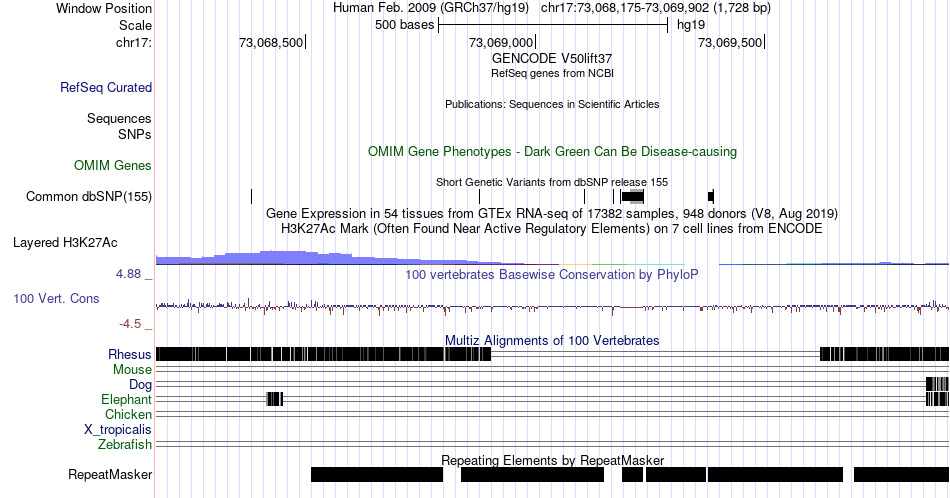Click Repeating Elements by RepeatMasker title
This screenshot has width=950, height=498.
pyautogui.click(x=552, y=460)
